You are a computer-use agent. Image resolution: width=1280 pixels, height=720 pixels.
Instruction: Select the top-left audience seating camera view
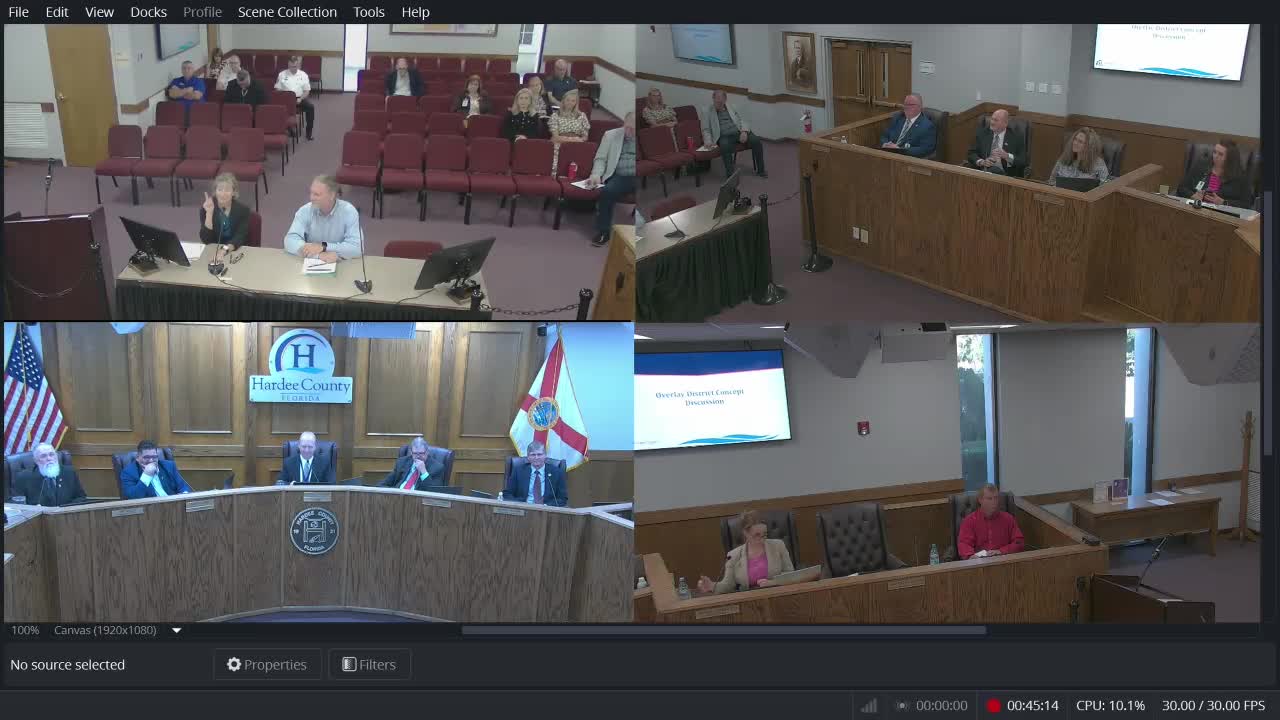[318, 172]
